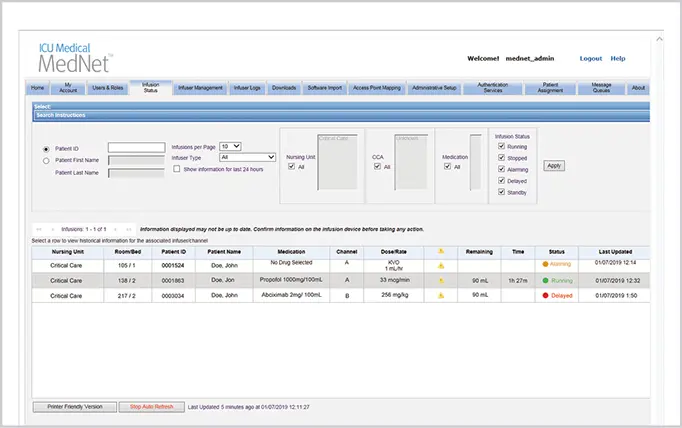
Task: Toggle the Standby infusion status checkbox
Action: pos(501,192)
